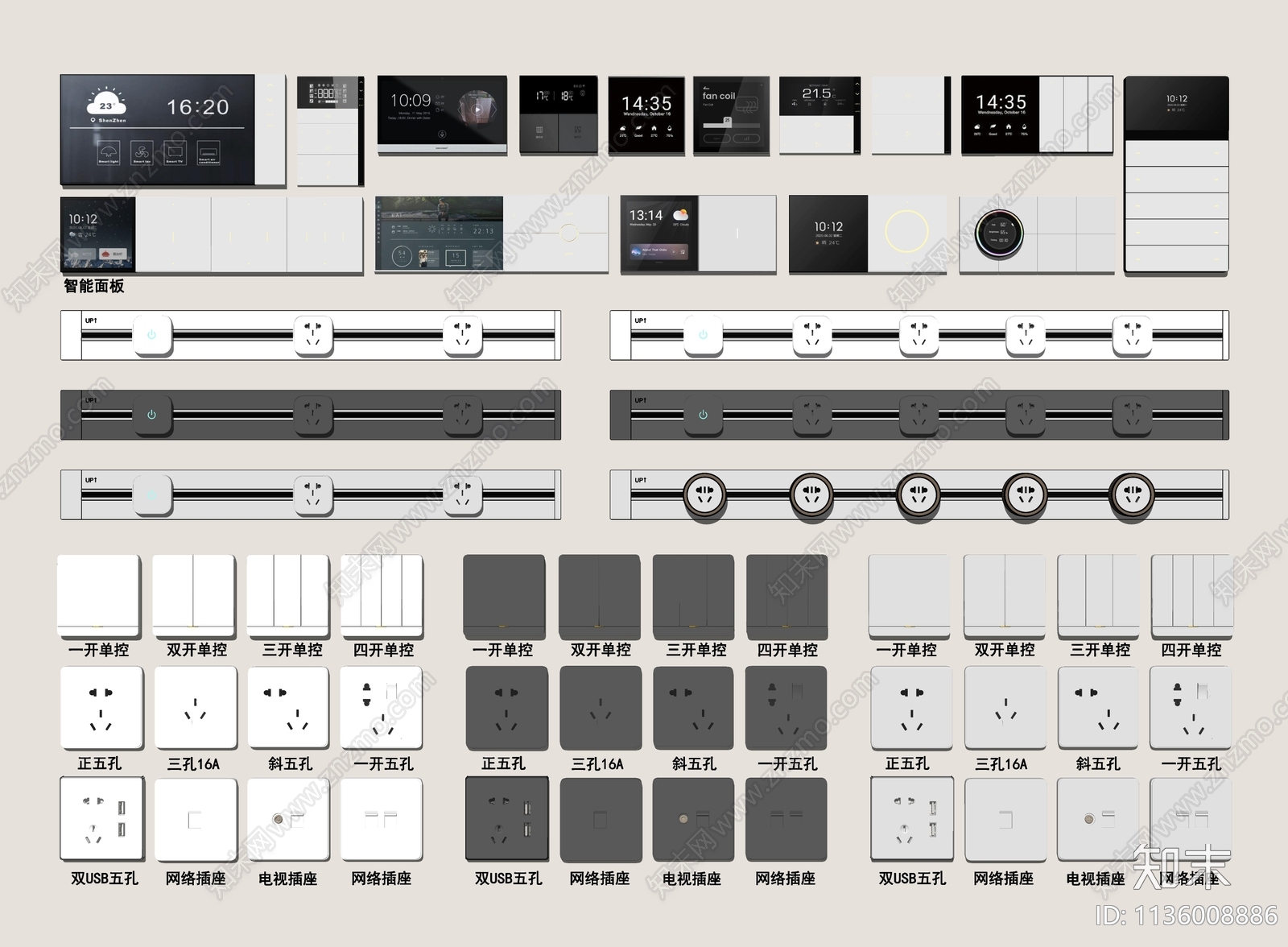Toggle the dark gray 一开单控 switch
The image size is (1288, 947).
click(x=504, y=596)
